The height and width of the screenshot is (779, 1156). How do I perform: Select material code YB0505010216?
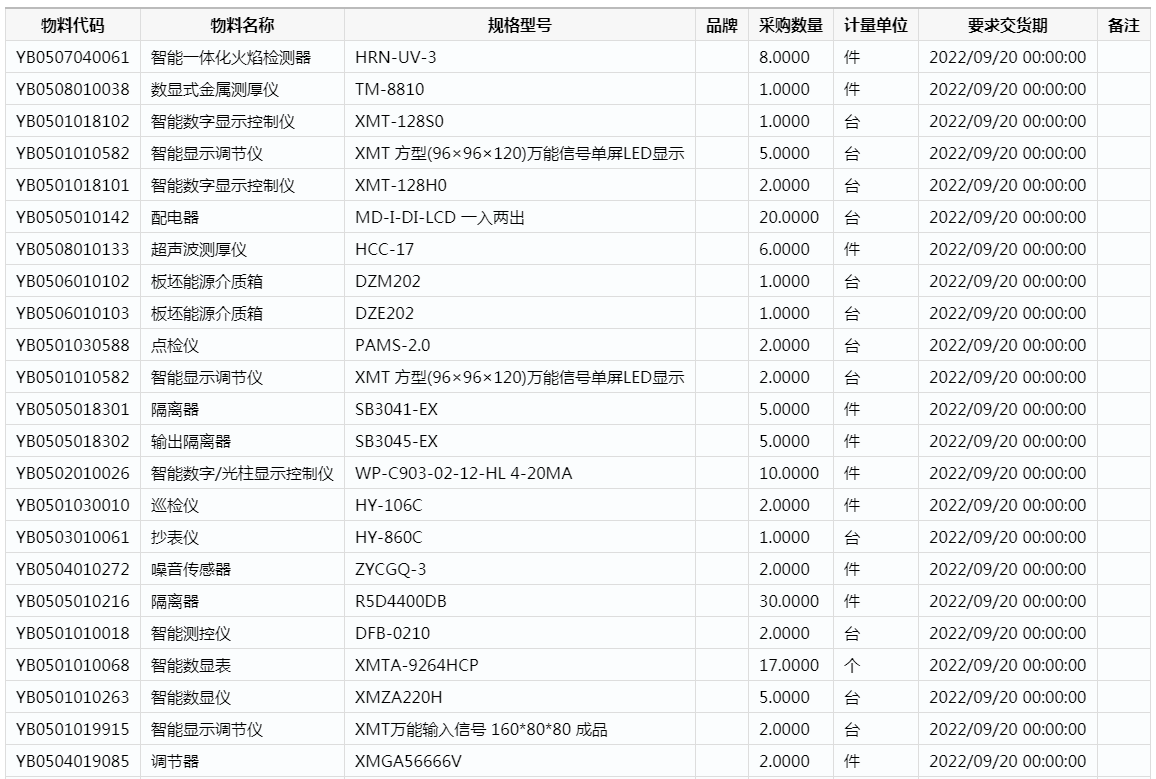[x=73, y=601]
